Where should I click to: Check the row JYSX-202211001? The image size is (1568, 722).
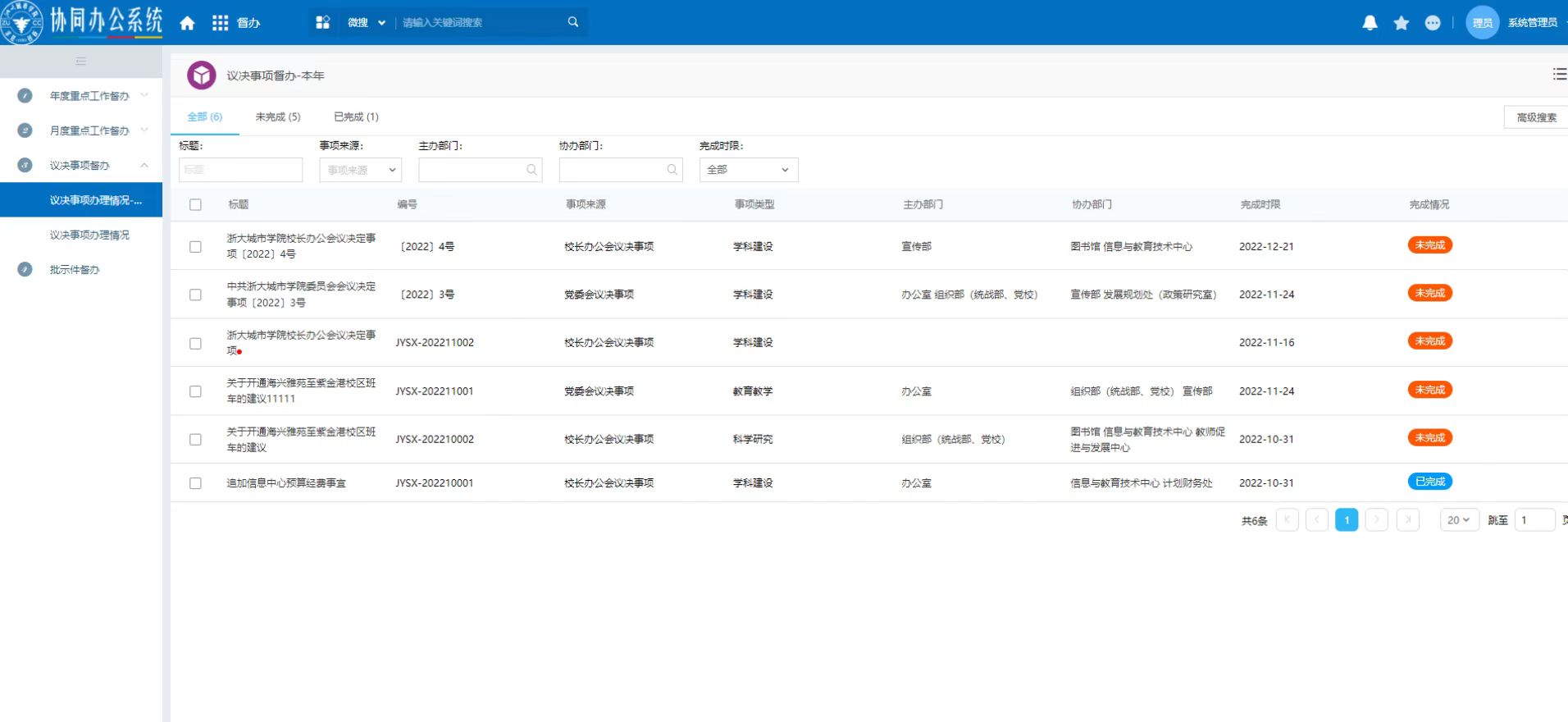point(195,391)
